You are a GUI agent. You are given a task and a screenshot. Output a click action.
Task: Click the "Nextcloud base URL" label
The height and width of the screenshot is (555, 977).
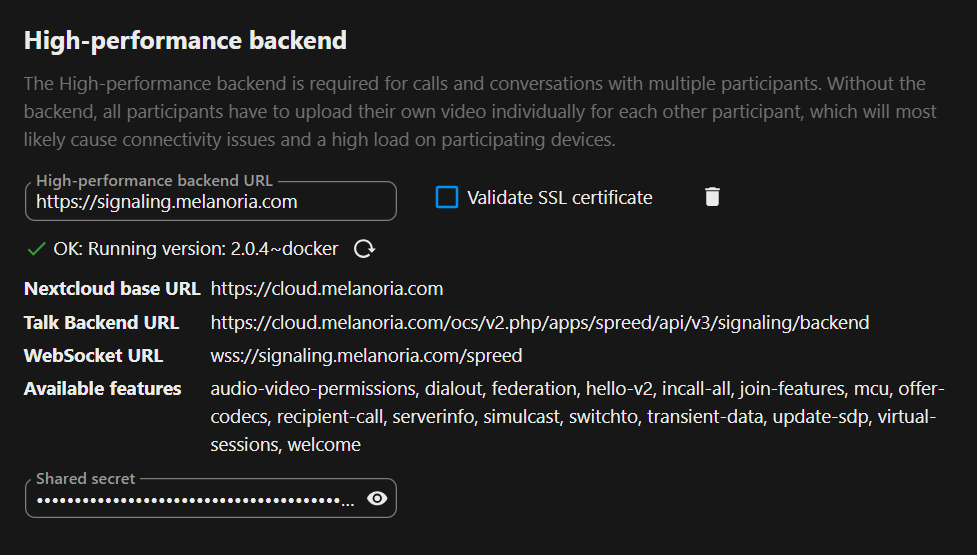[x=112, y=289]
